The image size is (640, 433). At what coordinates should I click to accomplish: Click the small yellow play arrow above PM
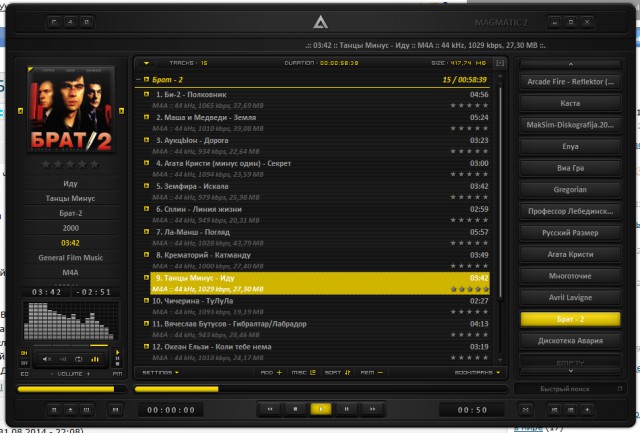pos(118,353)
